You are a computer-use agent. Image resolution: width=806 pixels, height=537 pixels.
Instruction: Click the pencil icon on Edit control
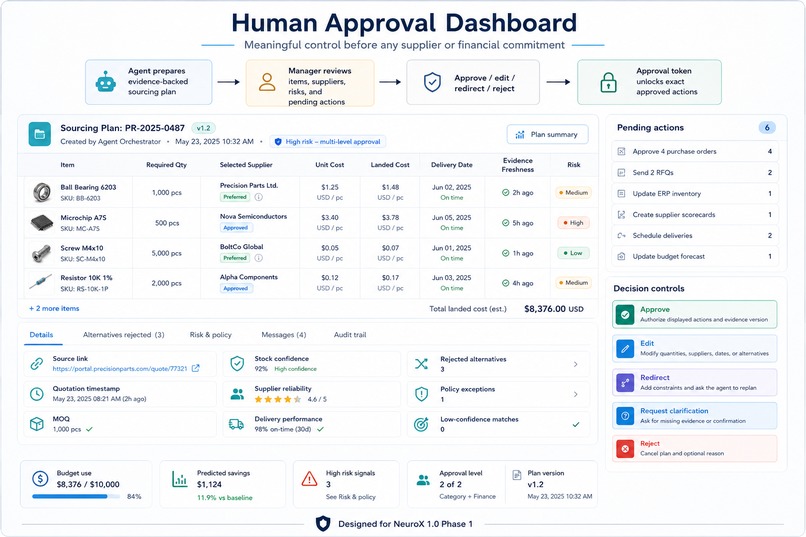click(x=625, y=348)
